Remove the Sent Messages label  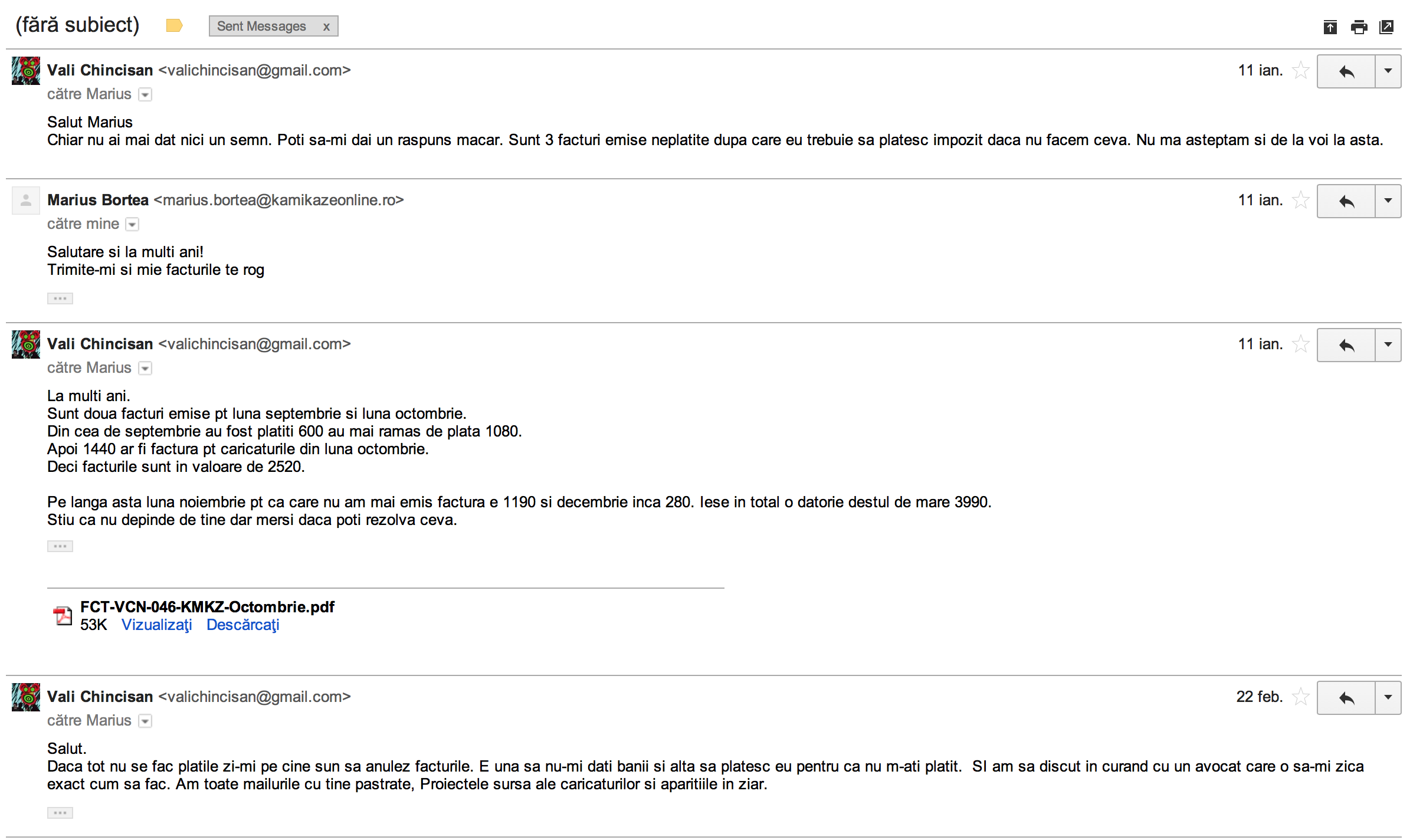[x=326, y=27]
